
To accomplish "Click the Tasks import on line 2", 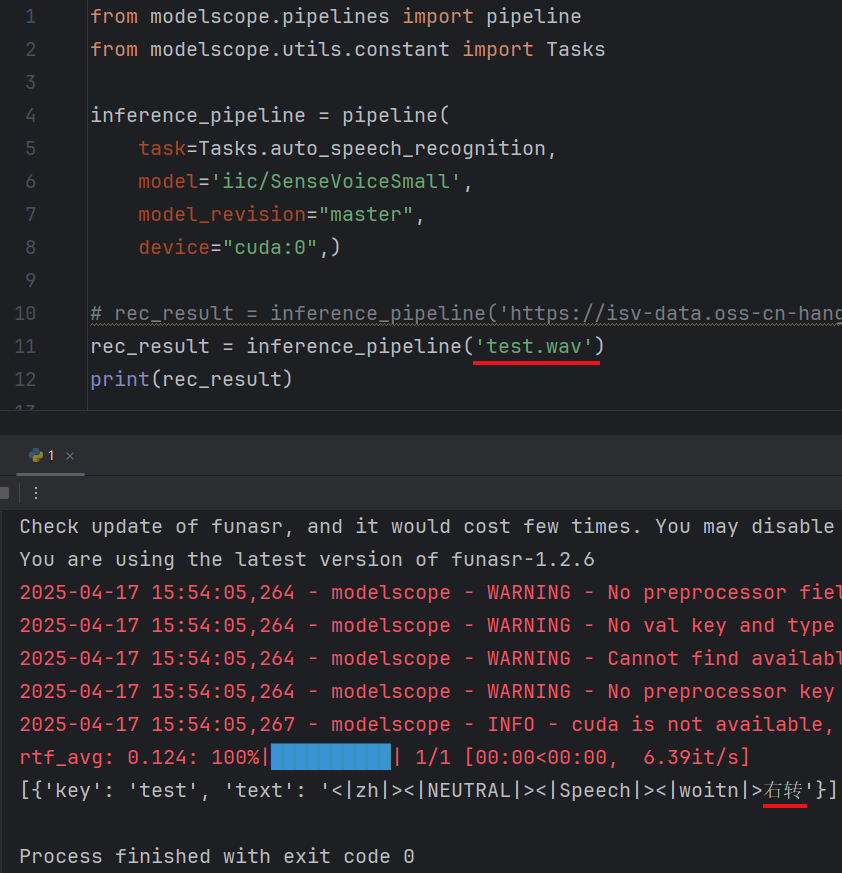I will click(575, 48).
